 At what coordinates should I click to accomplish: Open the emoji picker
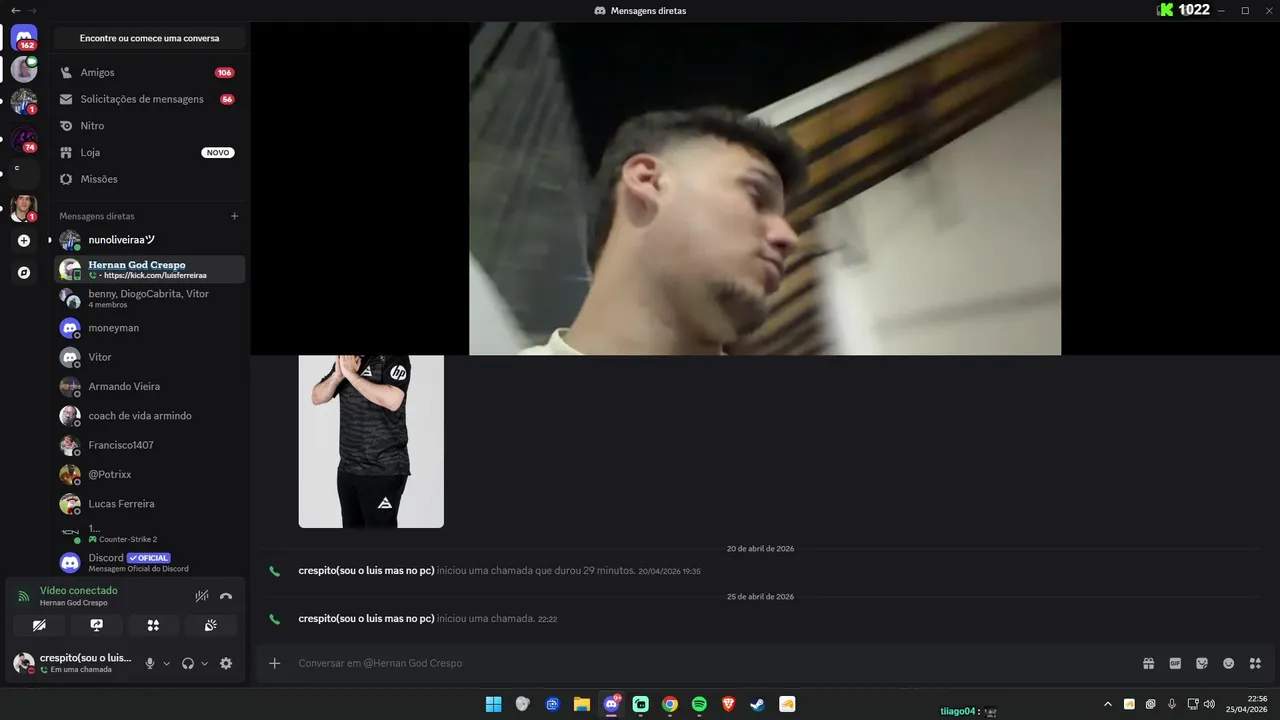pyautogui.click(x=1229, y=663)
